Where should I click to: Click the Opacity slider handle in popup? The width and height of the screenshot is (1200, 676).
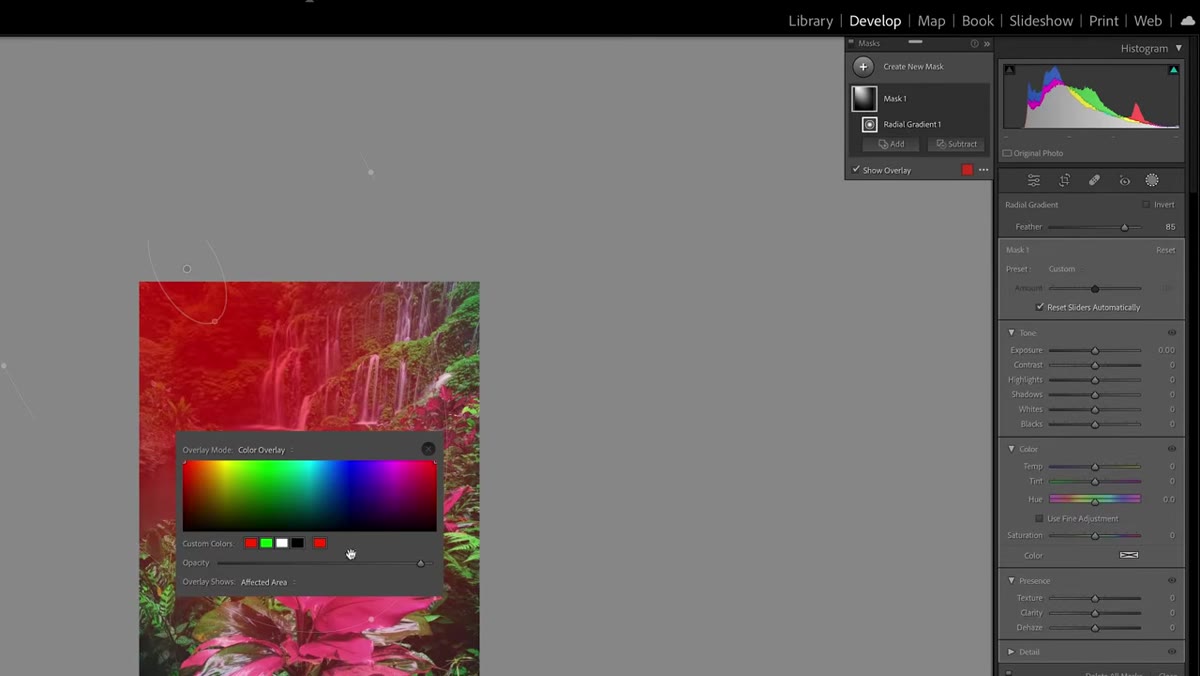coord(420,563)
